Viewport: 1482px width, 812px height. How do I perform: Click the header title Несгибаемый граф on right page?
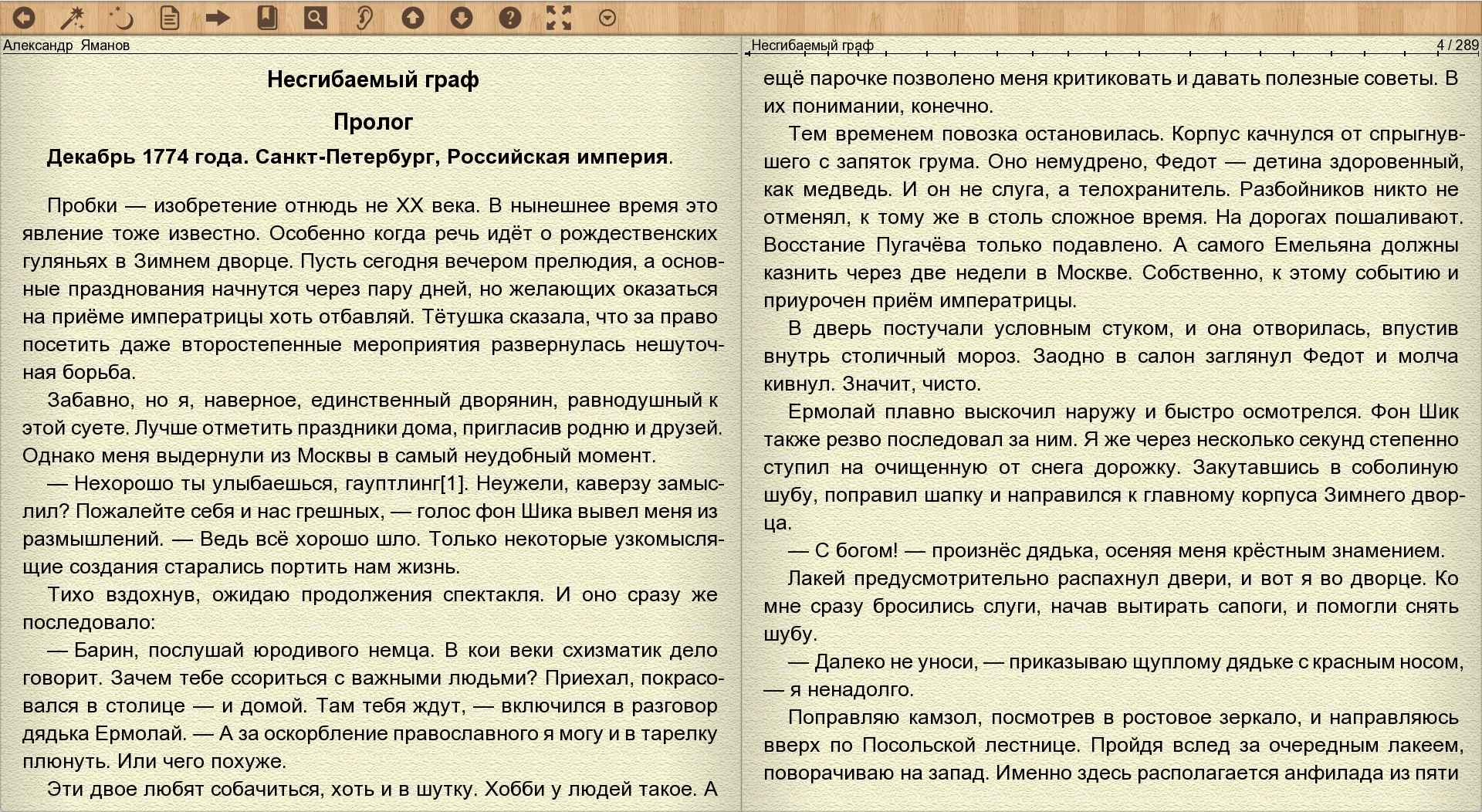point(812,46)
